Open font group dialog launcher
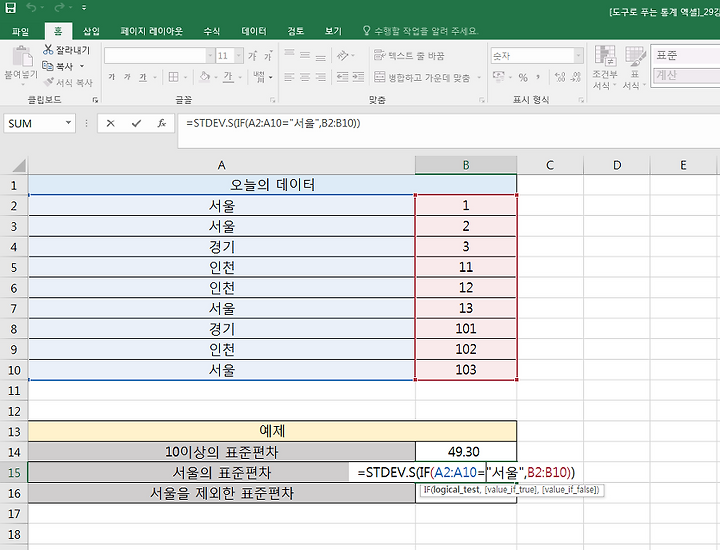Screen dimensions: 720x550 click(272, 100)
